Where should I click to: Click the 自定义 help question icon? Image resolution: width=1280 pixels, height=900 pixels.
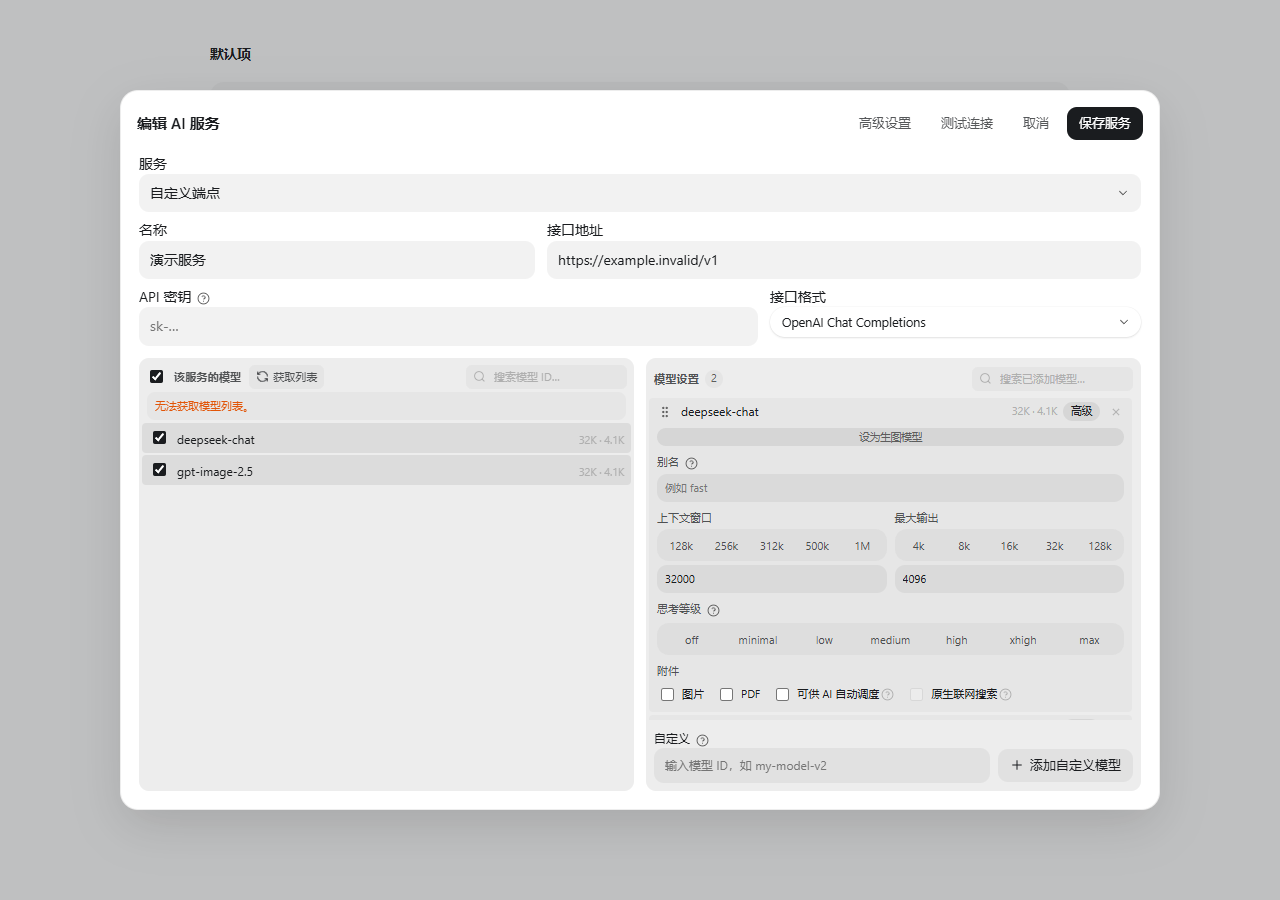[x=702, y=740]
